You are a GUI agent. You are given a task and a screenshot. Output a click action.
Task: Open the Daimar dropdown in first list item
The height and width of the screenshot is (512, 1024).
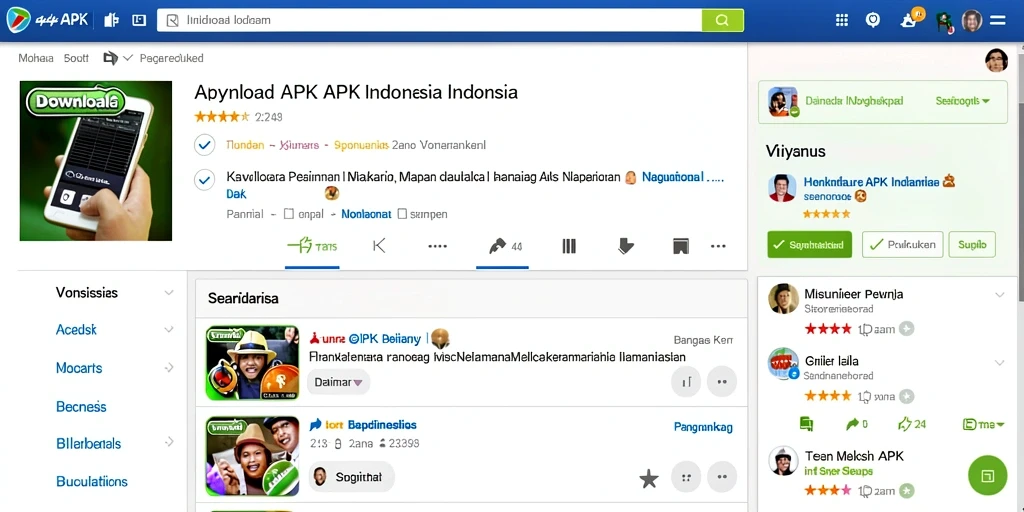338,382
